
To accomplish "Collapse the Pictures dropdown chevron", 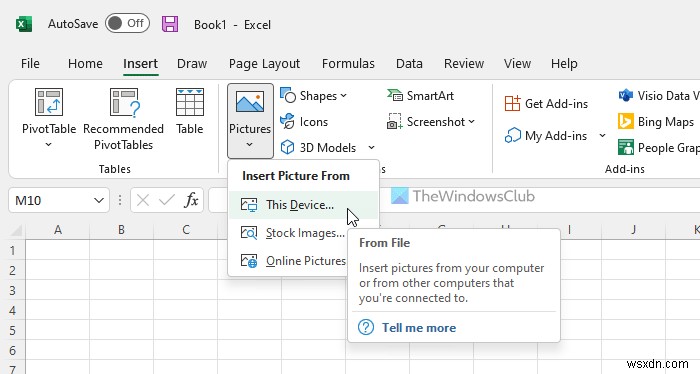I will click(250, 145).
